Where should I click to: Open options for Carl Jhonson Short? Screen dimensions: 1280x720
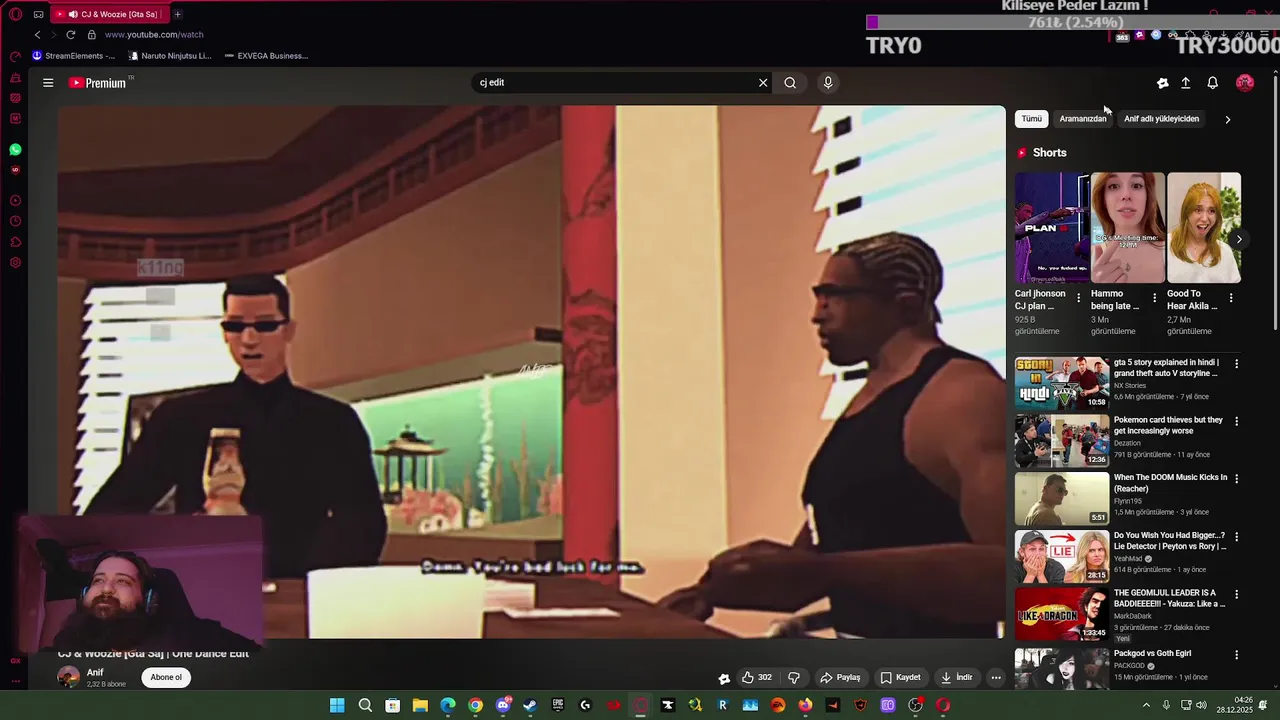[1078, 298]
